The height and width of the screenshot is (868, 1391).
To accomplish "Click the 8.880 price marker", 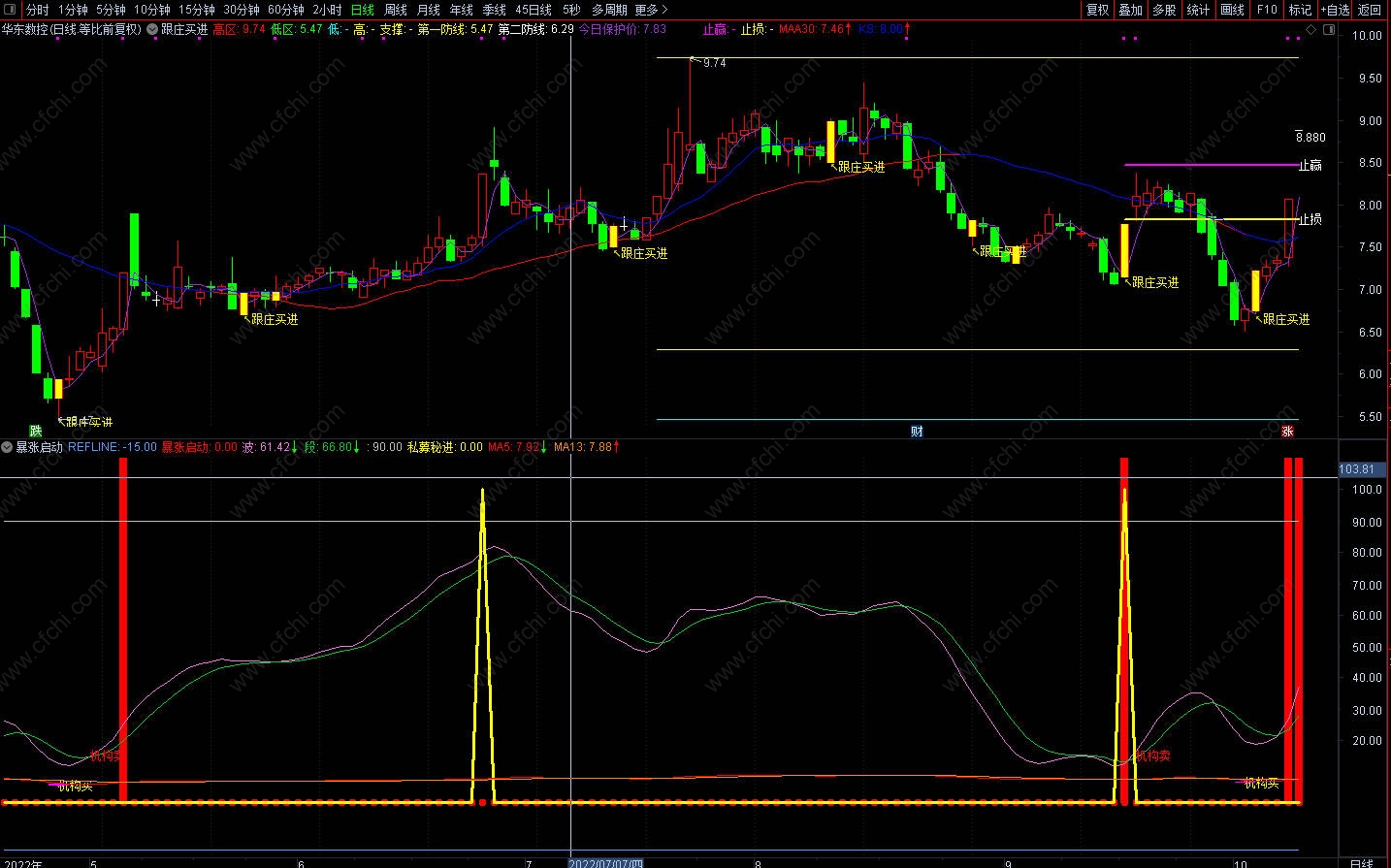I will pyautogui.click(x=1310, y=138).
